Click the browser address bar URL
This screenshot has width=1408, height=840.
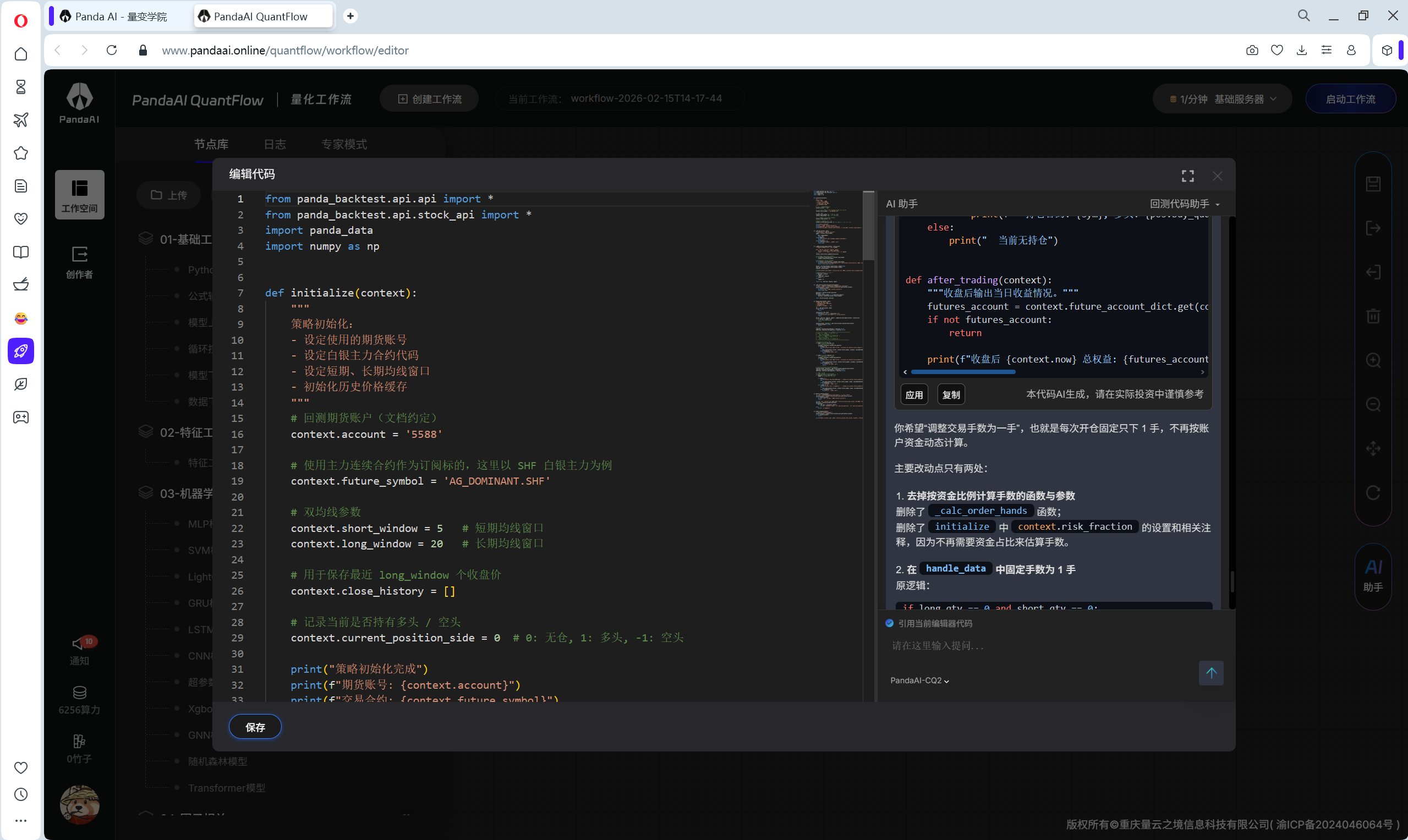coord(286,51)
